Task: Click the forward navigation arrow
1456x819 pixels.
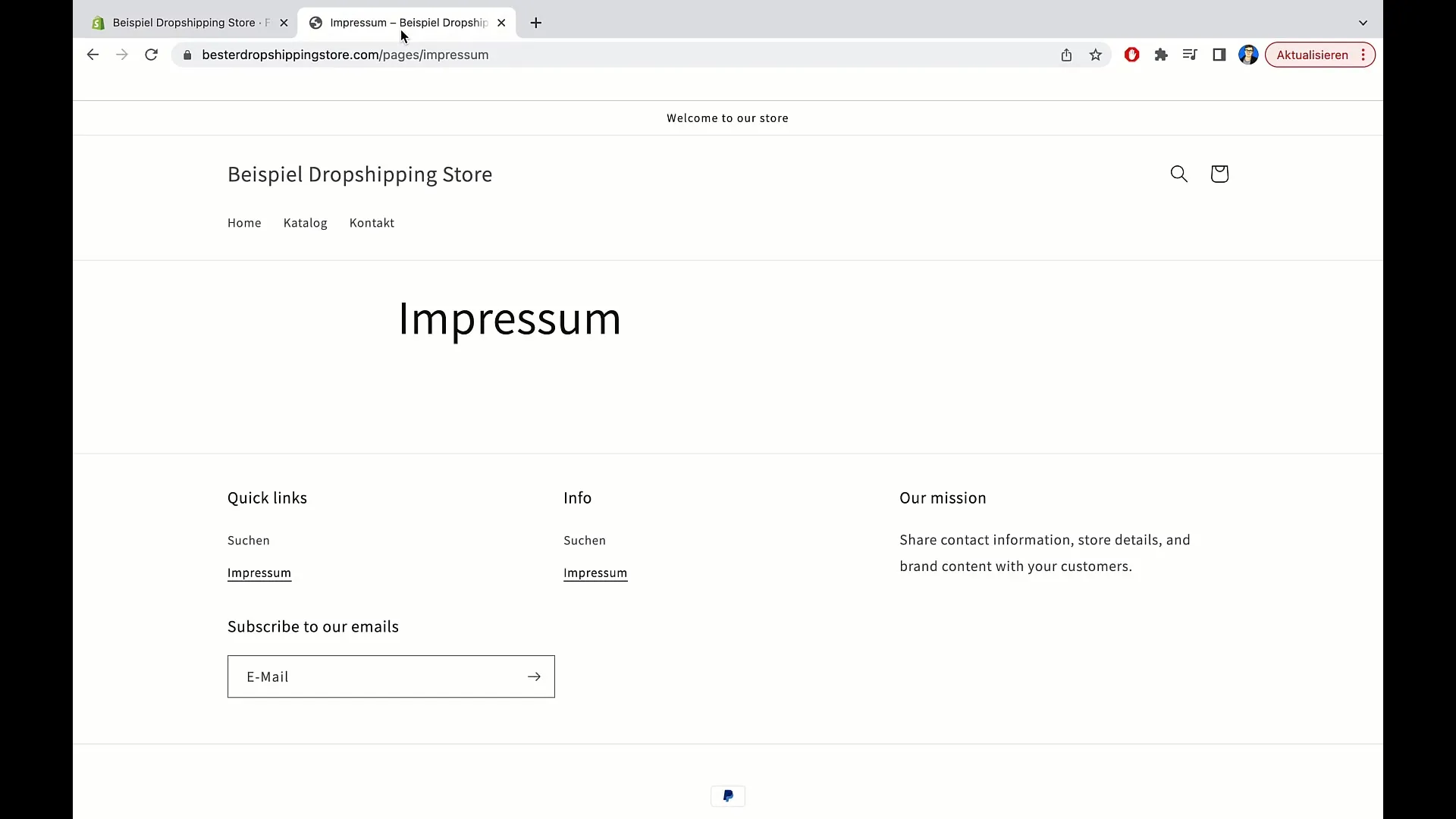Action: (122, 55)
